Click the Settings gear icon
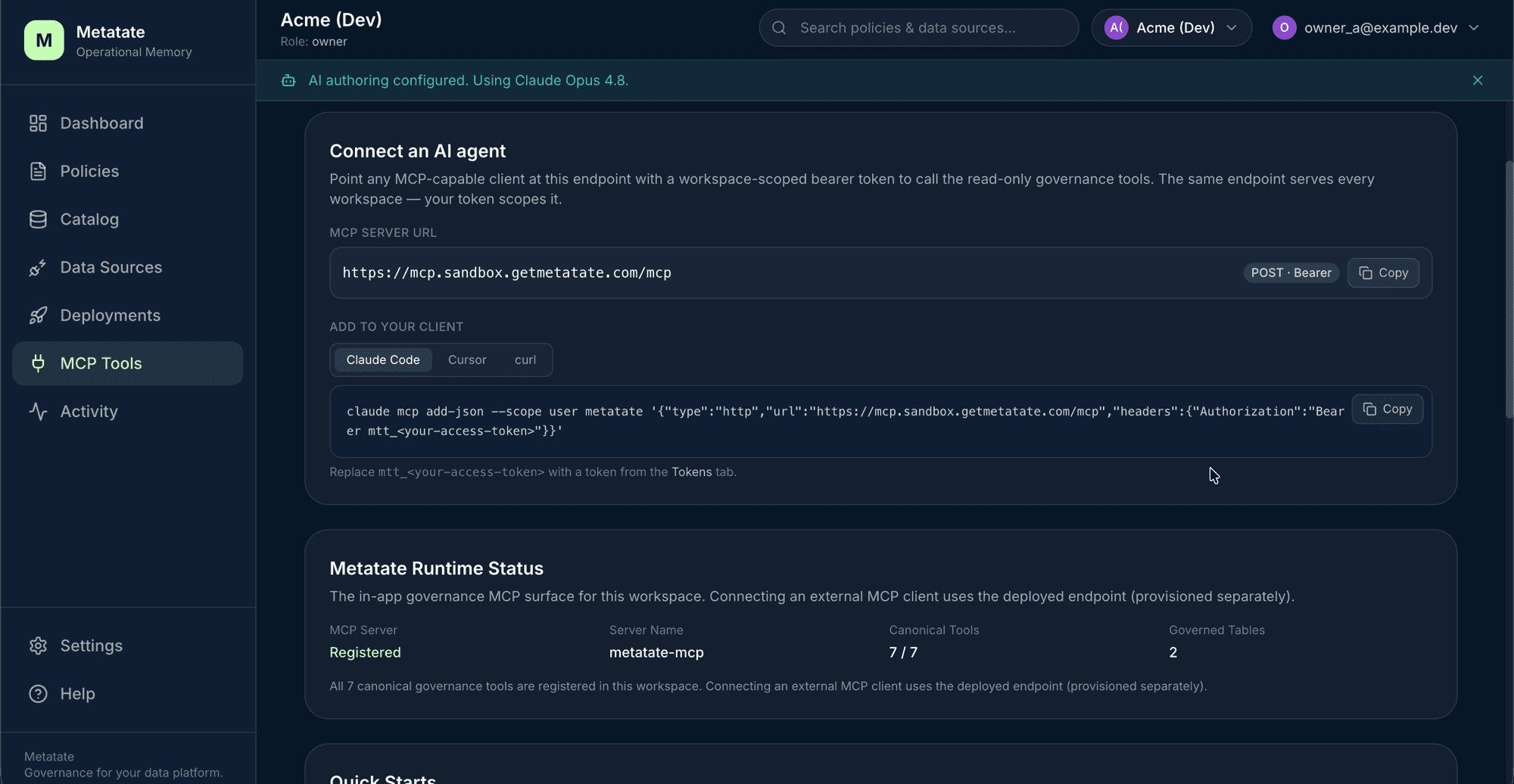This screenshot has height=784, width=1514. pyautogui.click(x=38, y=646)
